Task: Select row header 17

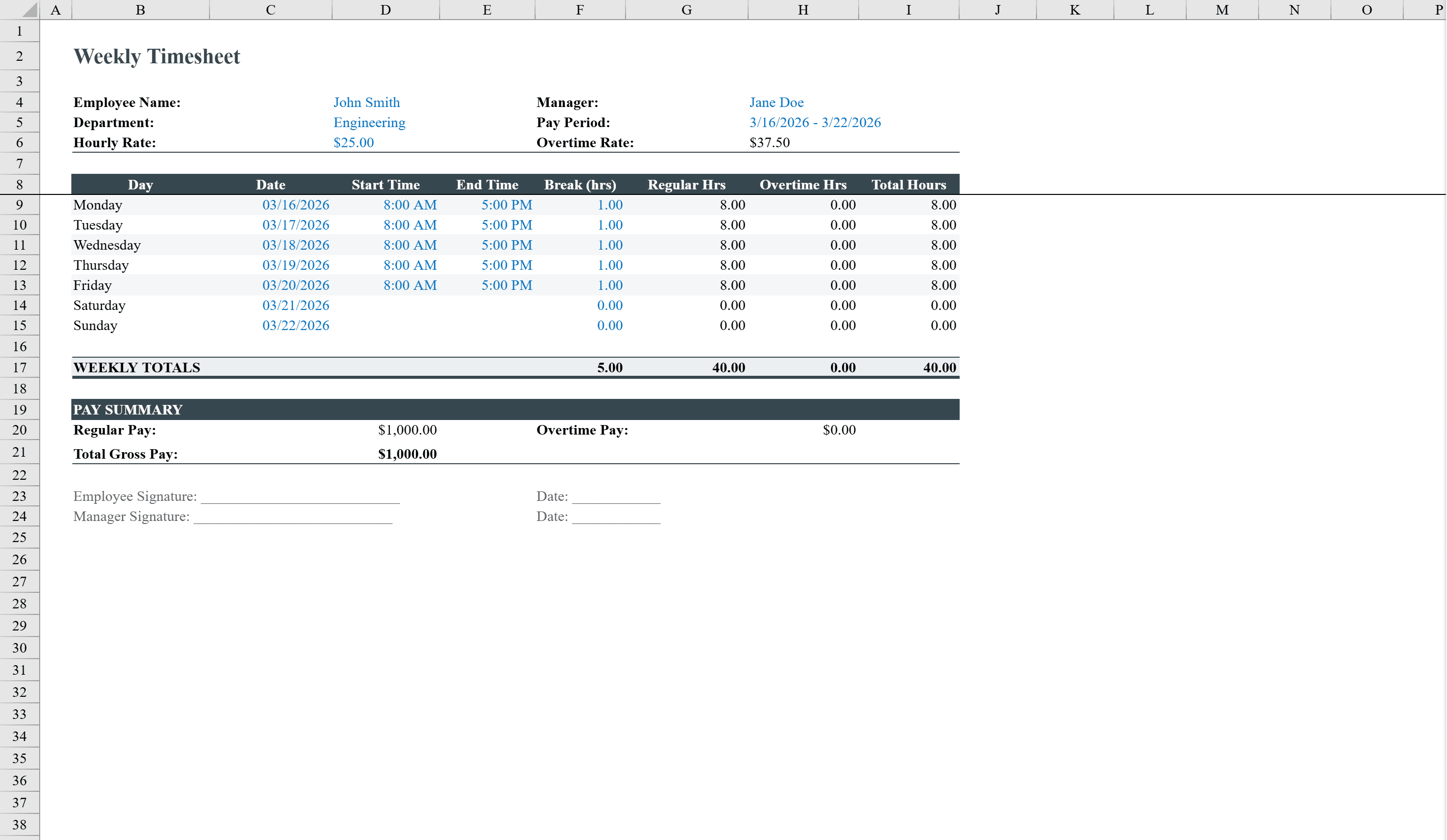Action: pyautogui.click(x=19, y=367)
